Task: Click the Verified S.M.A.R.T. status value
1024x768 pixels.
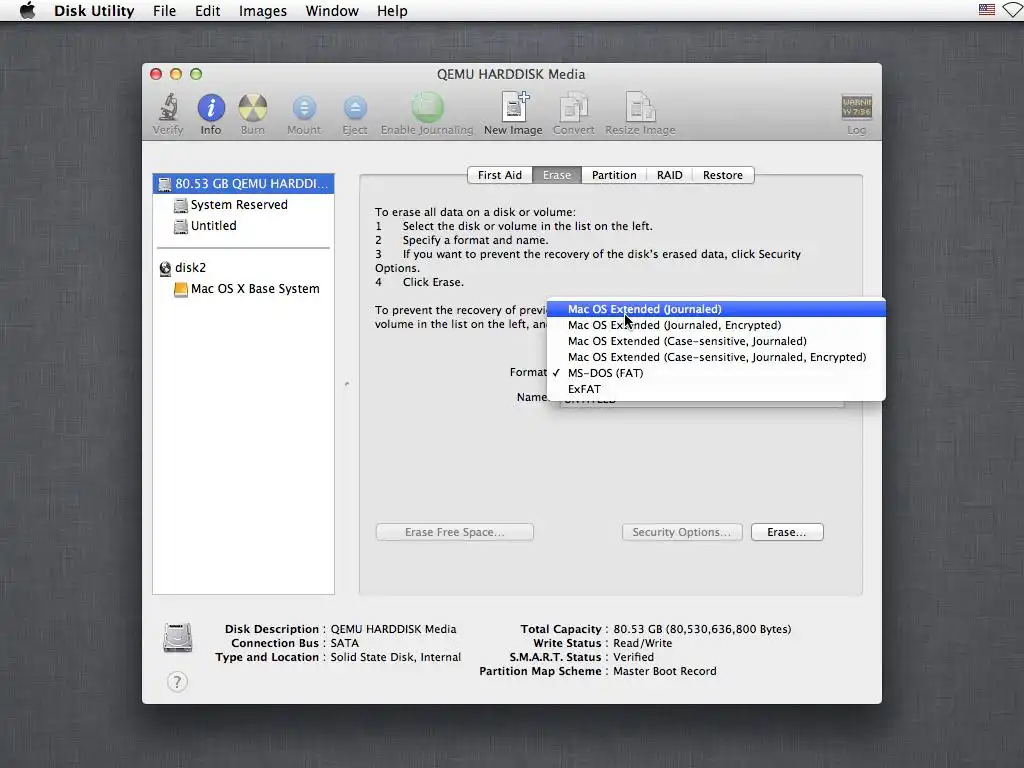Action: click(633, 657)
